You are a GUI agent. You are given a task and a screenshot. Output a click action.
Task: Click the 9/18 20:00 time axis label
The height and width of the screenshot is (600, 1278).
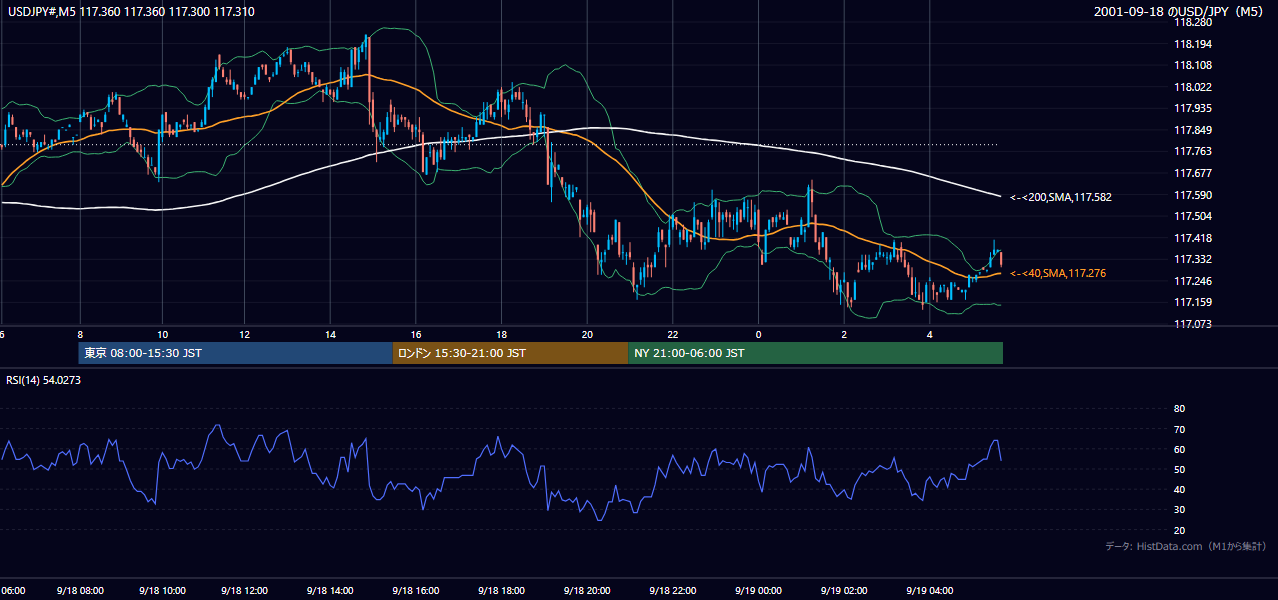click(x=587, y=591)
